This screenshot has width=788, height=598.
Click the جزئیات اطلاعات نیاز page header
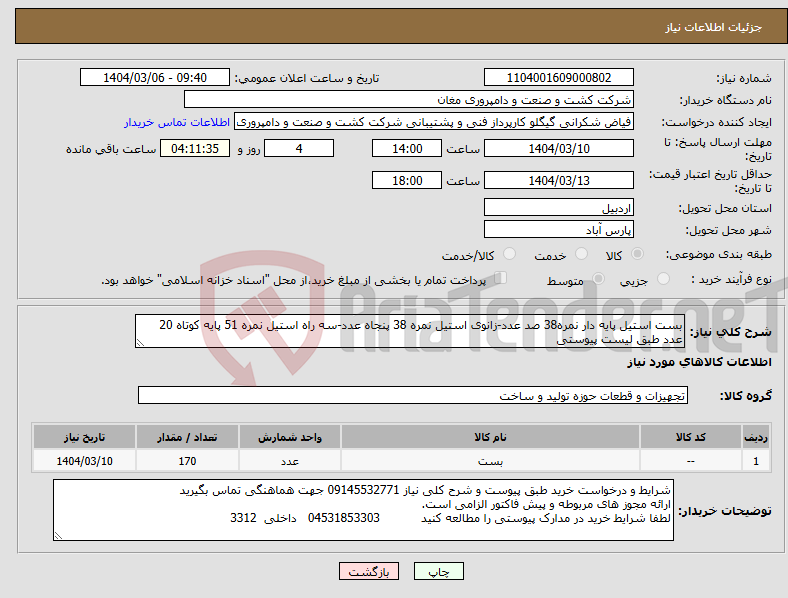714,27
